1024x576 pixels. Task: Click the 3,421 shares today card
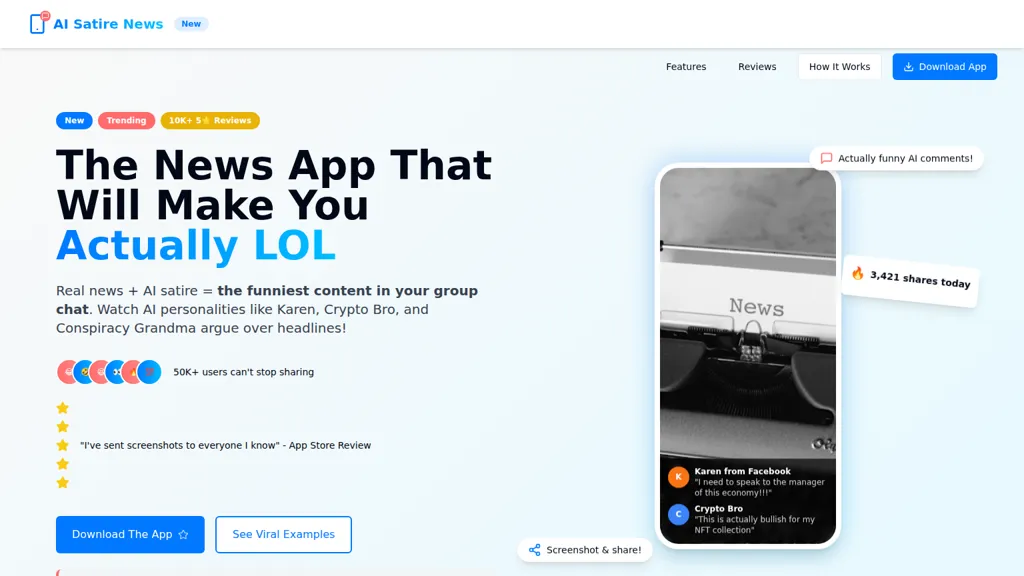(x=910, y=280)
